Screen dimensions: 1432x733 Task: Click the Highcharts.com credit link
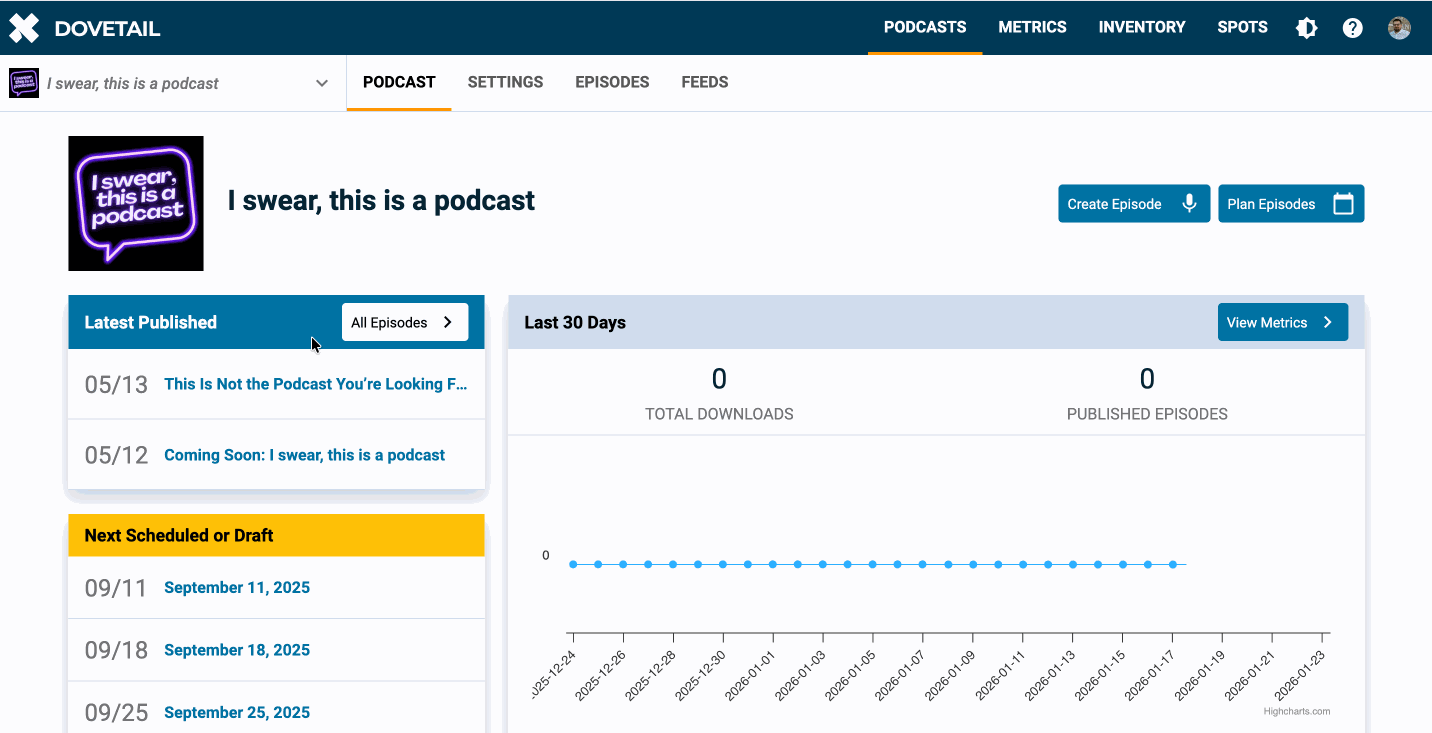(x=1296, y=711)
